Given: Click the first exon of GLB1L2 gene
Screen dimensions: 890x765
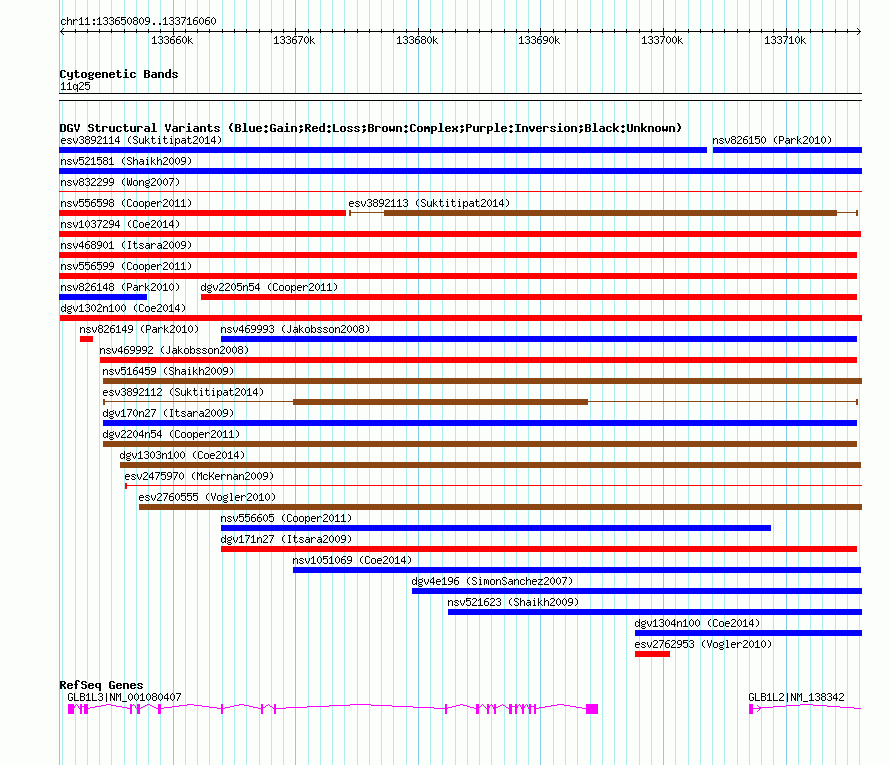Looking at the screenshot, I should pos(751,709).
